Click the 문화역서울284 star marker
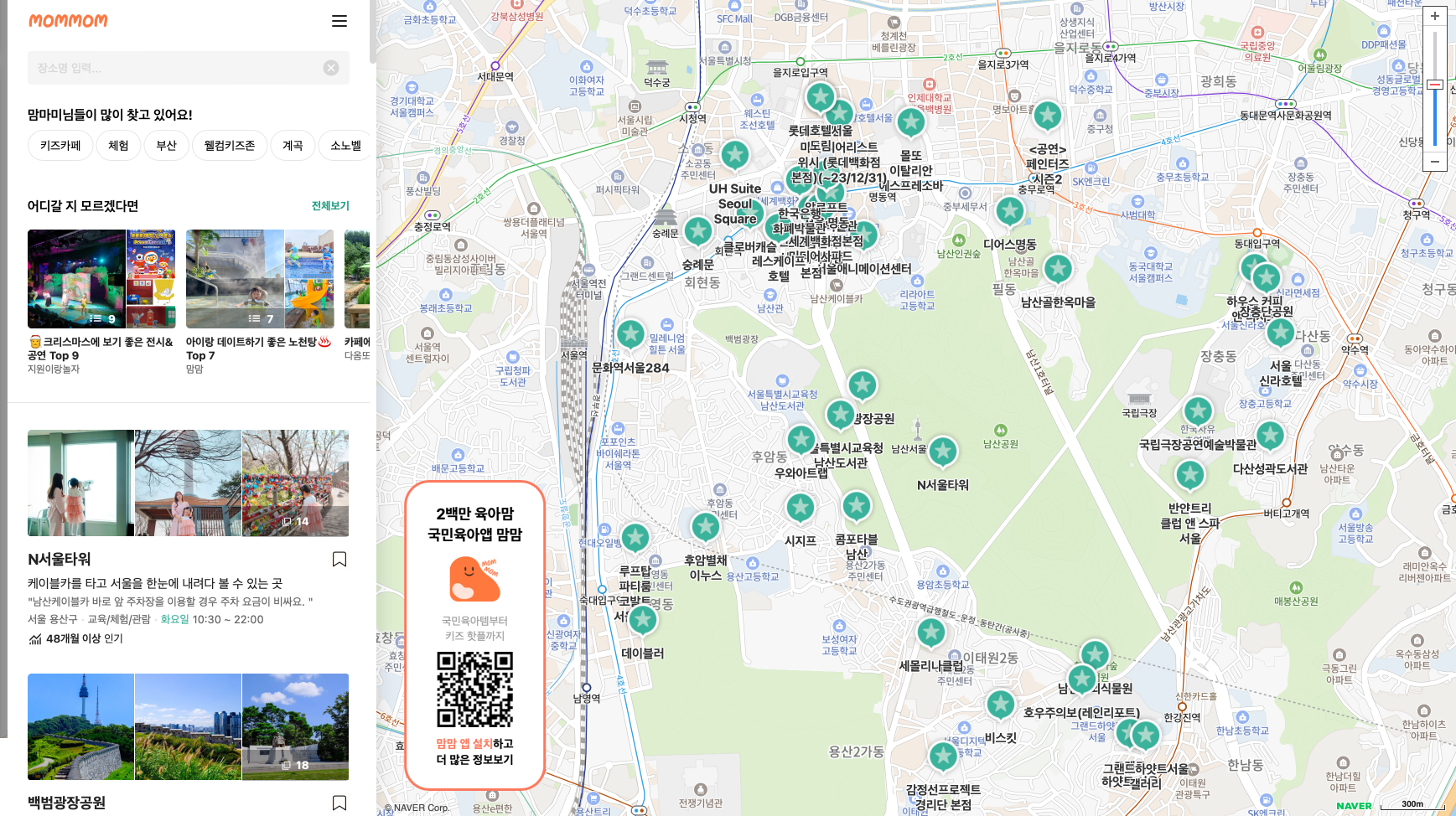Screen dimensions: 1456x816 [x=630, y=335]
